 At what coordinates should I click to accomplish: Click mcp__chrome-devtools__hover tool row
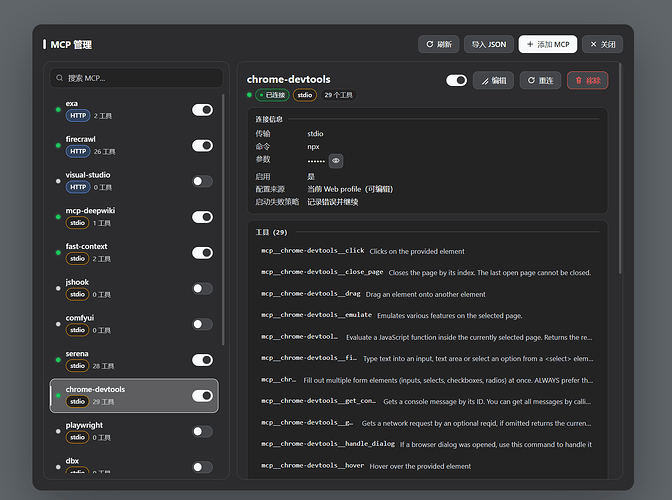pos(427,466)
